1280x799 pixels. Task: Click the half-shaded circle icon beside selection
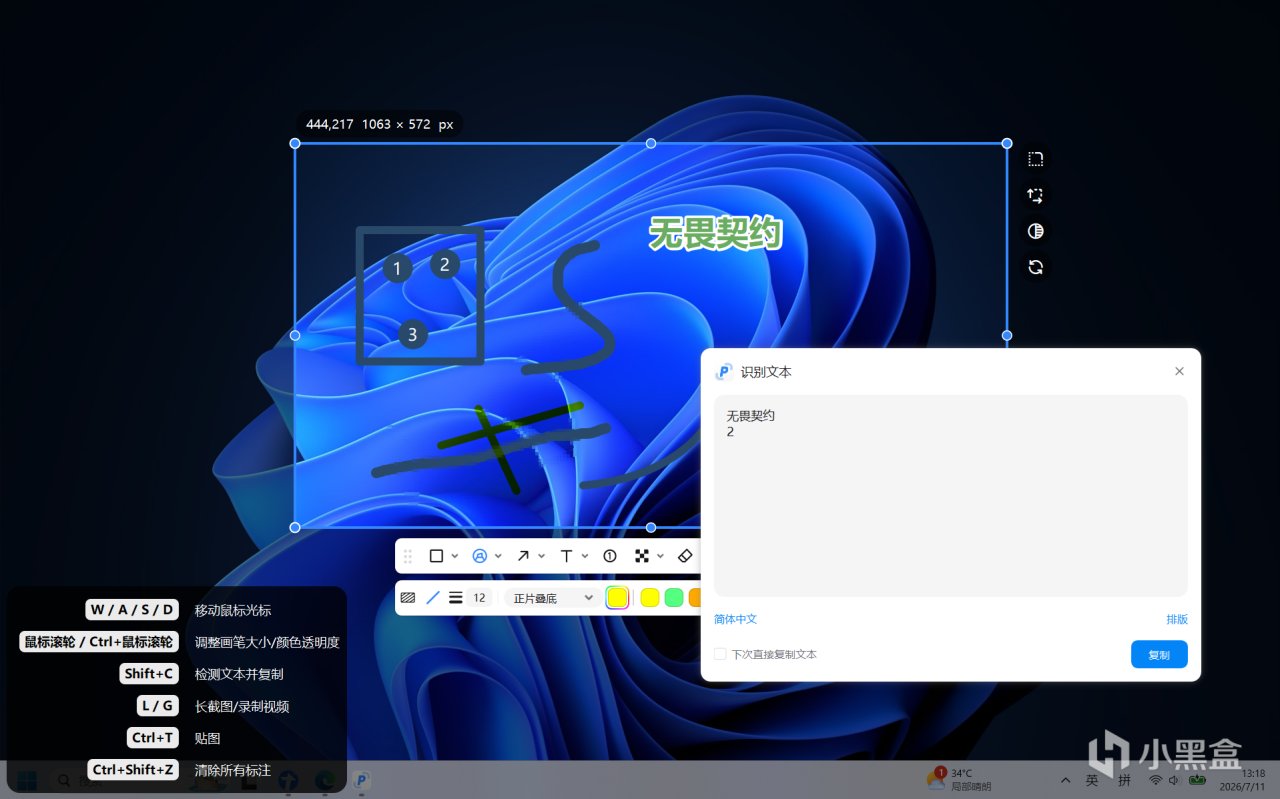coord(1036,231)
